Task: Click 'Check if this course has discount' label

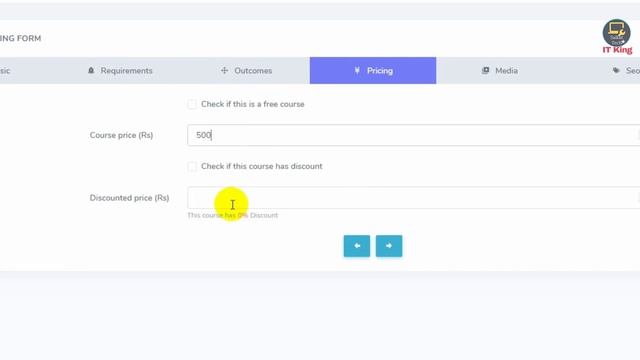Action: pyautogui.click(x=262, y=167)
